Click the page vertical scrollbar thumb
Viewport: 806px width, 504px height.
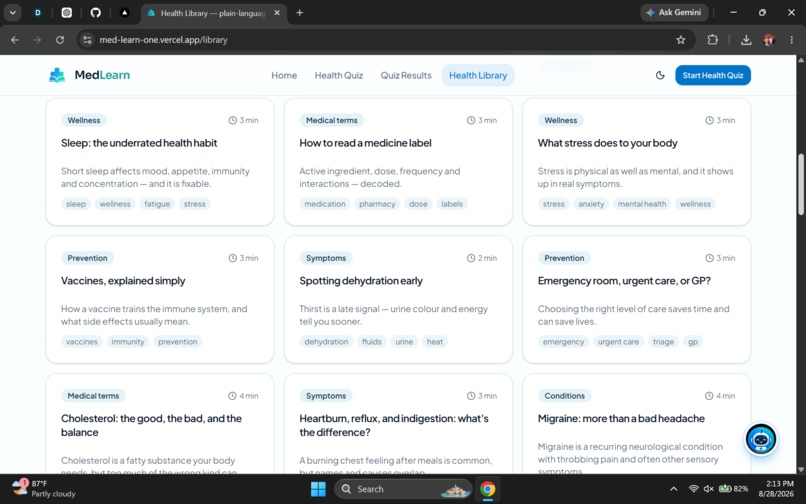(801, 184)
